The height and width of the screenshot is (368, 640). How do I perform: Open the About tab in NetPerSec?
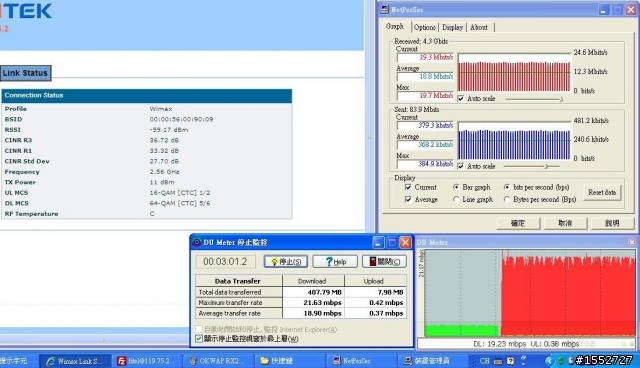pos(479,27)
